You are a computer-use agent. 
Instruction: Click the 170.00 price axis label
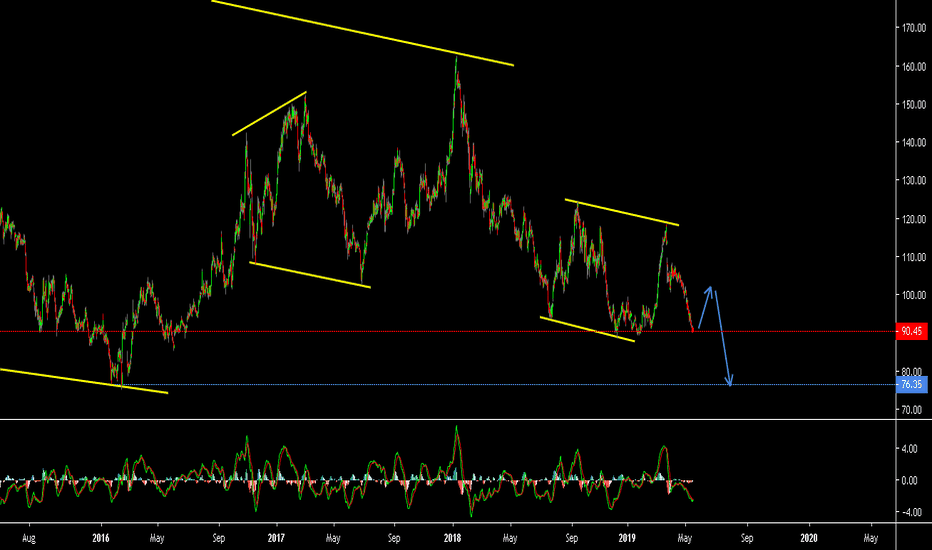pos(914,27)
